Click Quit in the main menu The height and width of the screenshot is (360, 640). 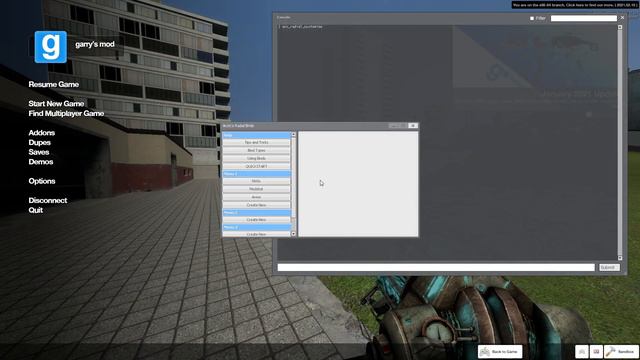pos(36,210)
